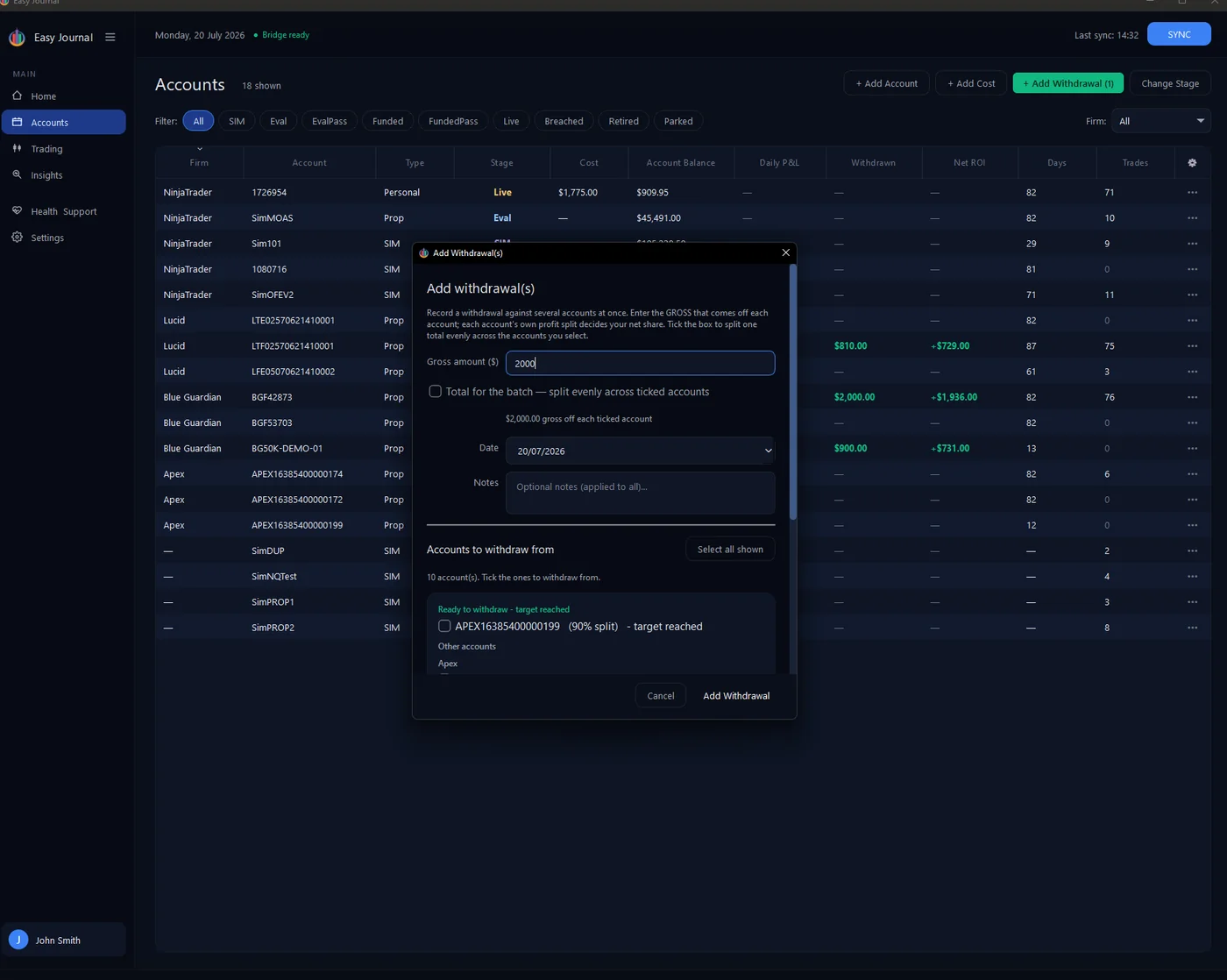Viewport: 1227px width, 980px height.
Task: Open row menu for APEX16385400000174
Action: 1192,474
